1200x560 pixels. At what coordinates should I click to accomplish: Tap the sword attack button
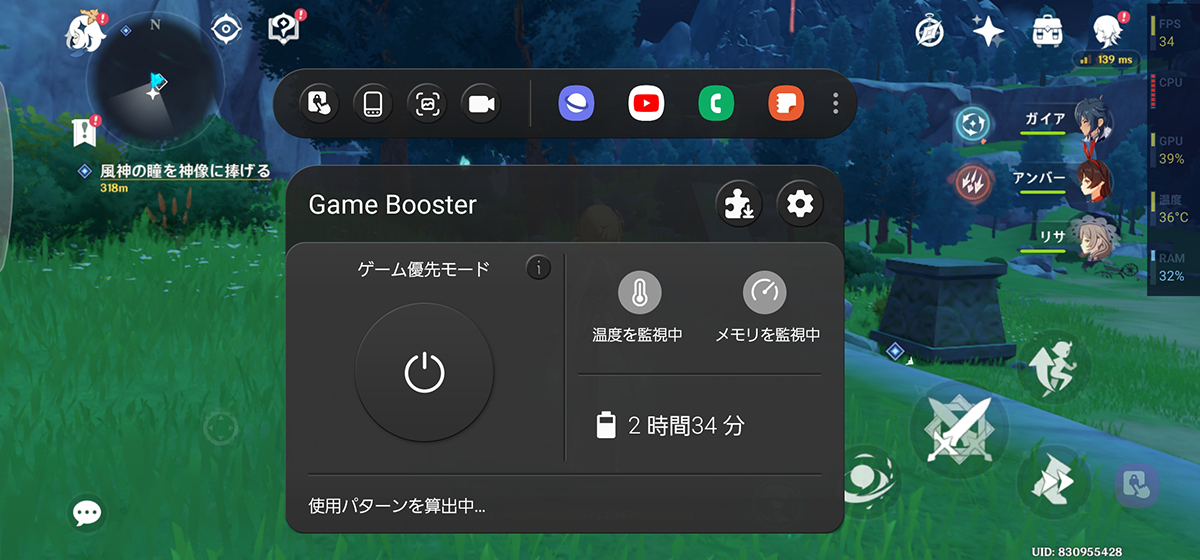(958, 429)
